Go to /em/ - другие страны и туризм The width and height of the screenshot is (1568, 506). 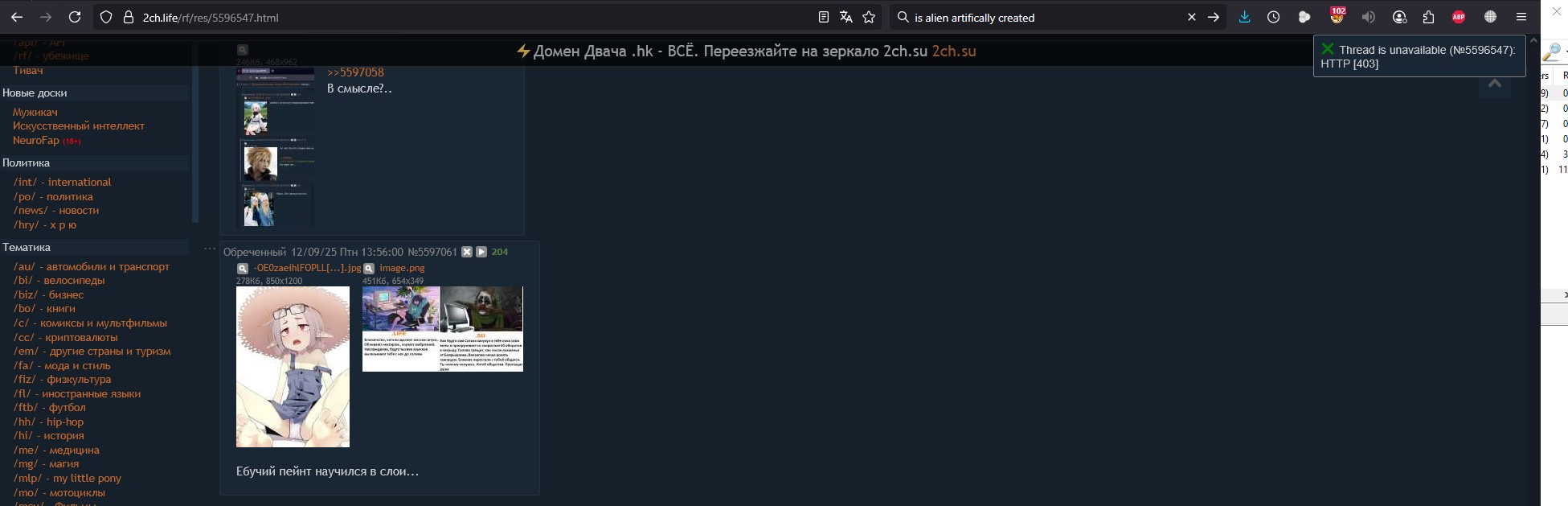(x=92, y=351)
